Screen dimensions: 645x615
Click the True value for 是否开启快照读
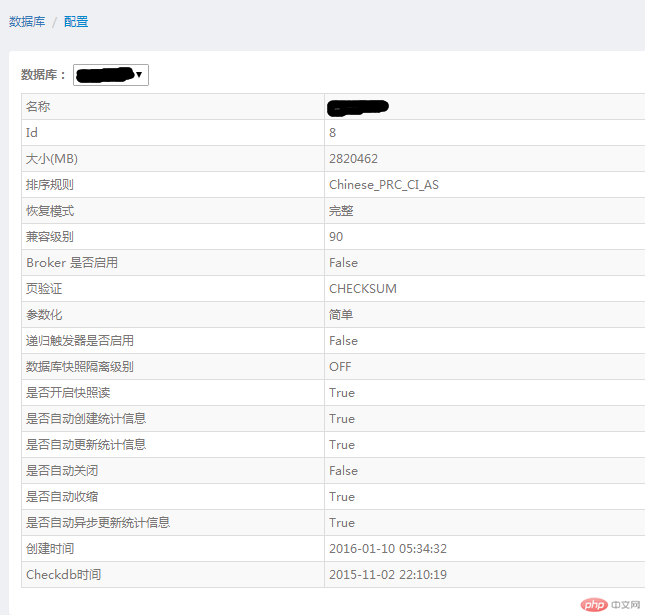pyautogui.click(x=342, y=392)
